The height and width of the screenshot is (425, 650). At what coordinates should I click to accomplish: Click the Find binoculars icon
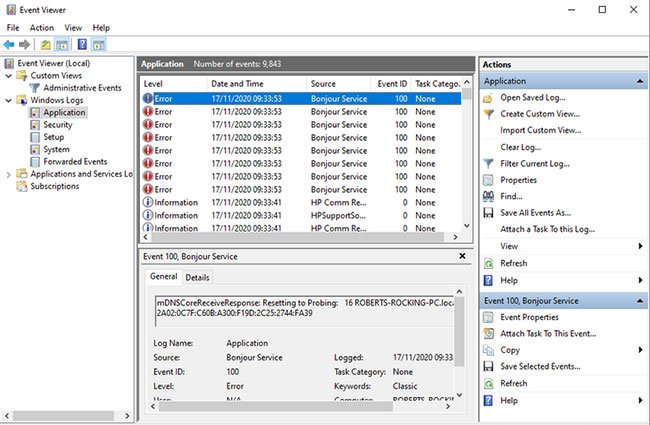pyautogui.click(x=488, y=196)
